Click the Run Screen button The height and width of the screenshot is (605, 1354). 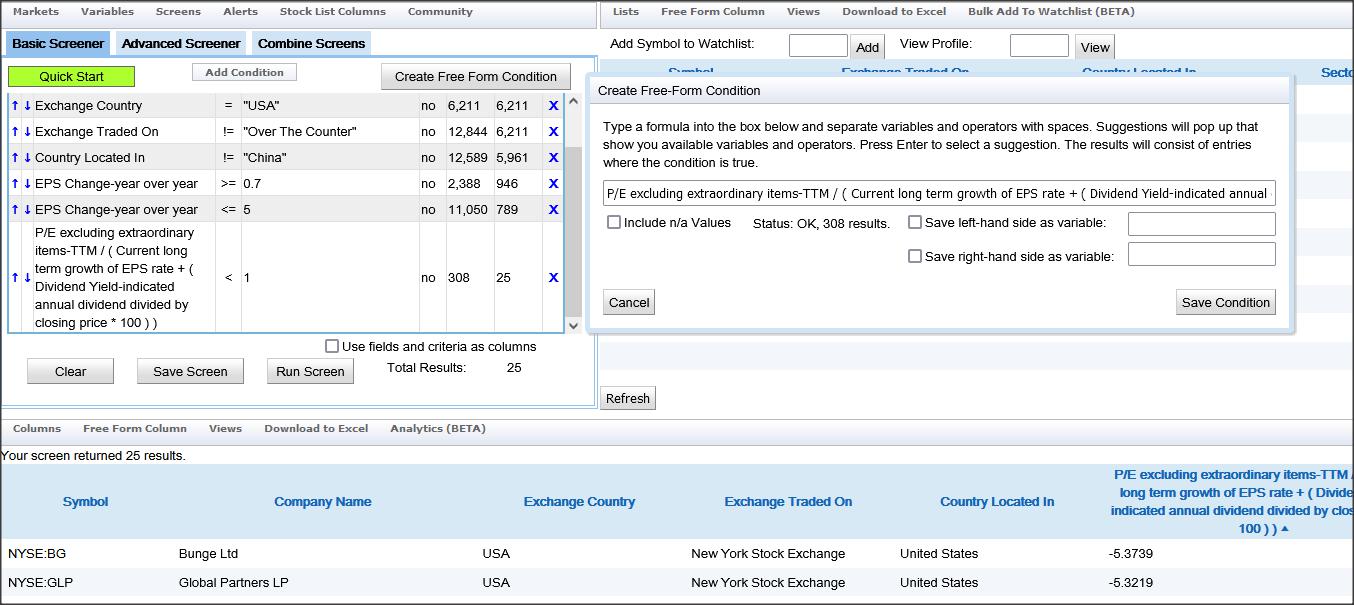click(310, 371)
